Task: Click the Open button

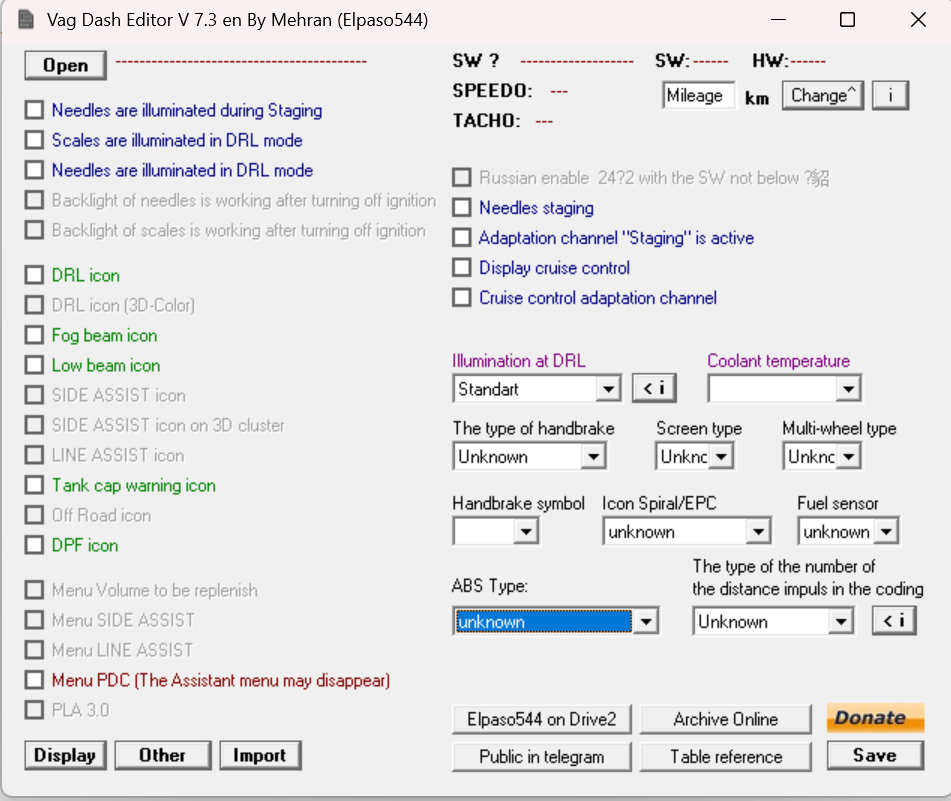Action: (x=65, y=65)
